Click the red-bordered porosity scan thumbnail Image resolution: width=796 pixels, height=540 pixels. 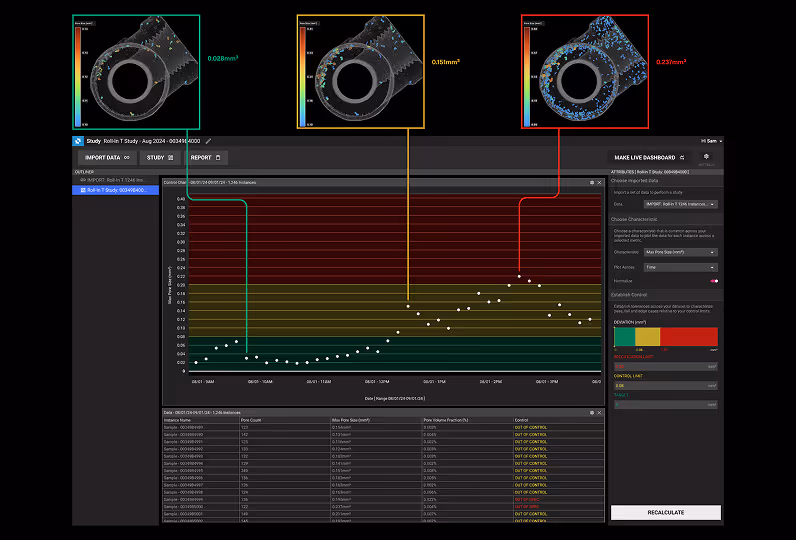coord(584,70)
